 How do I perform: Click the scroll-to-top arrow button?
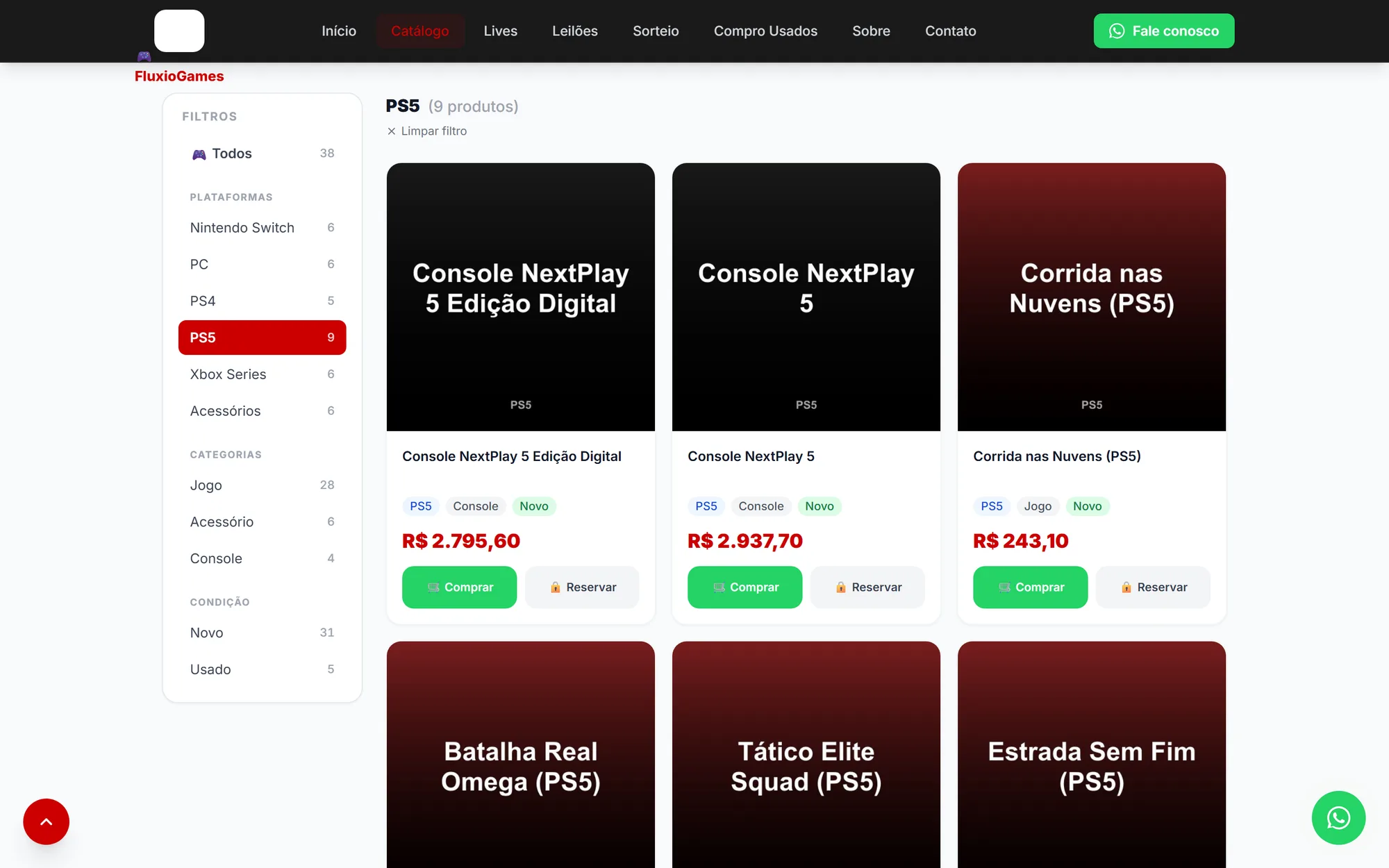(x=46, y=821)
